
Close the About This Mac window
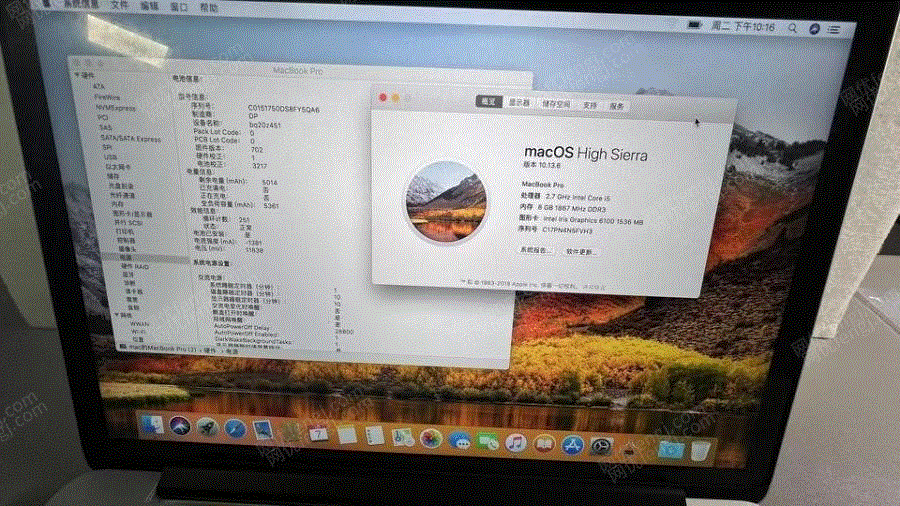(383, 98)
